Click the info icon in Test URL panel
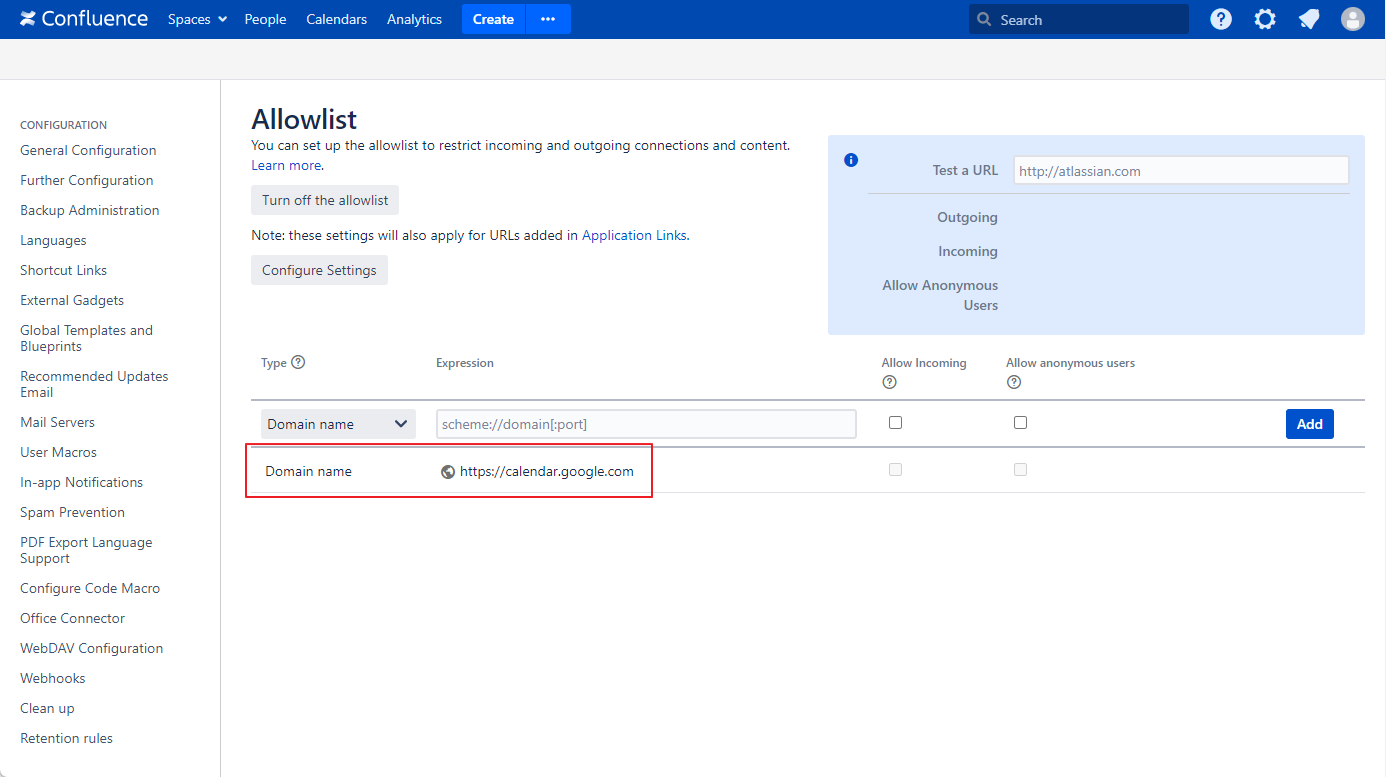Screen dimensions: 1386x777 (x=851, y=160)
